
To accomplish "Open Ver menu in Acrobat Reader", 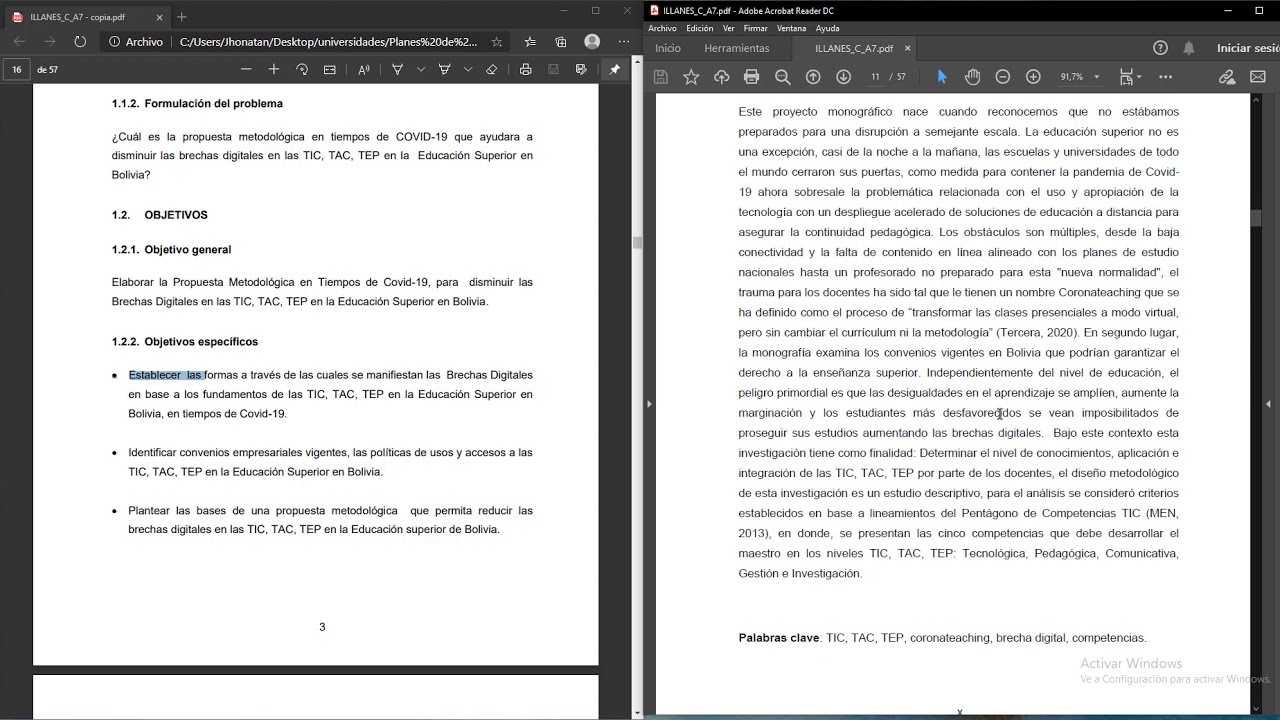I will coord(729,28).
